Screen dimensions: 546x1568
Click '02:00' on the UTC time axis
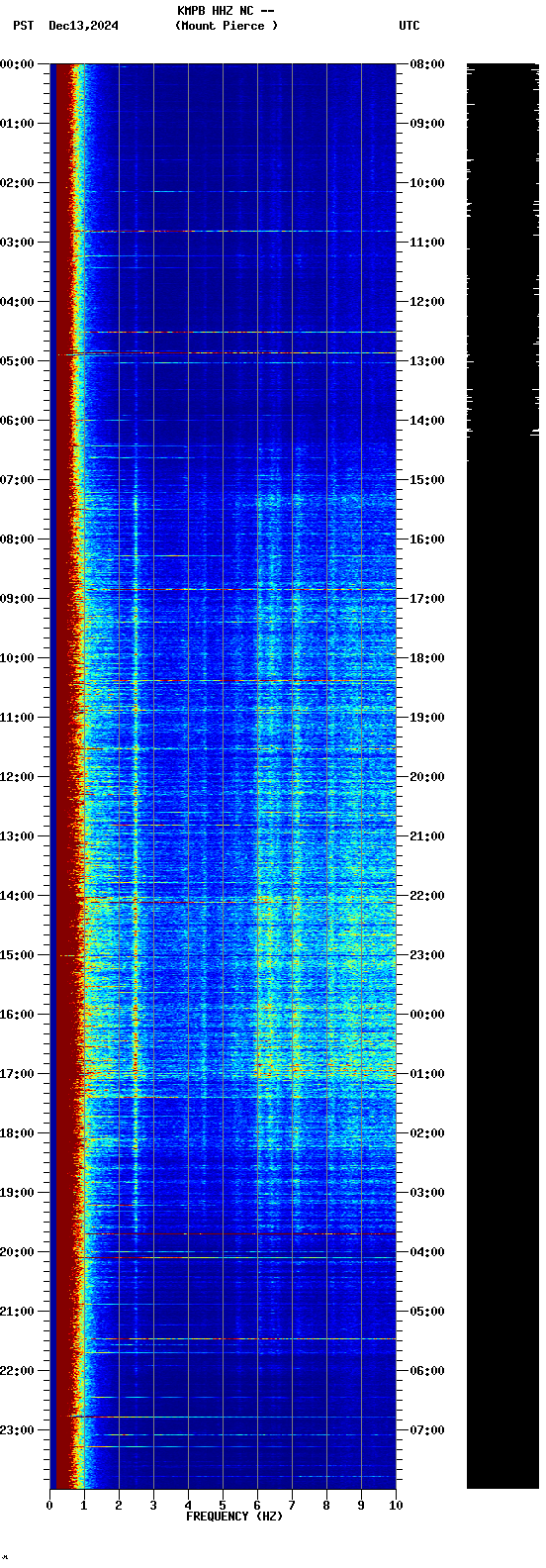426,1133
